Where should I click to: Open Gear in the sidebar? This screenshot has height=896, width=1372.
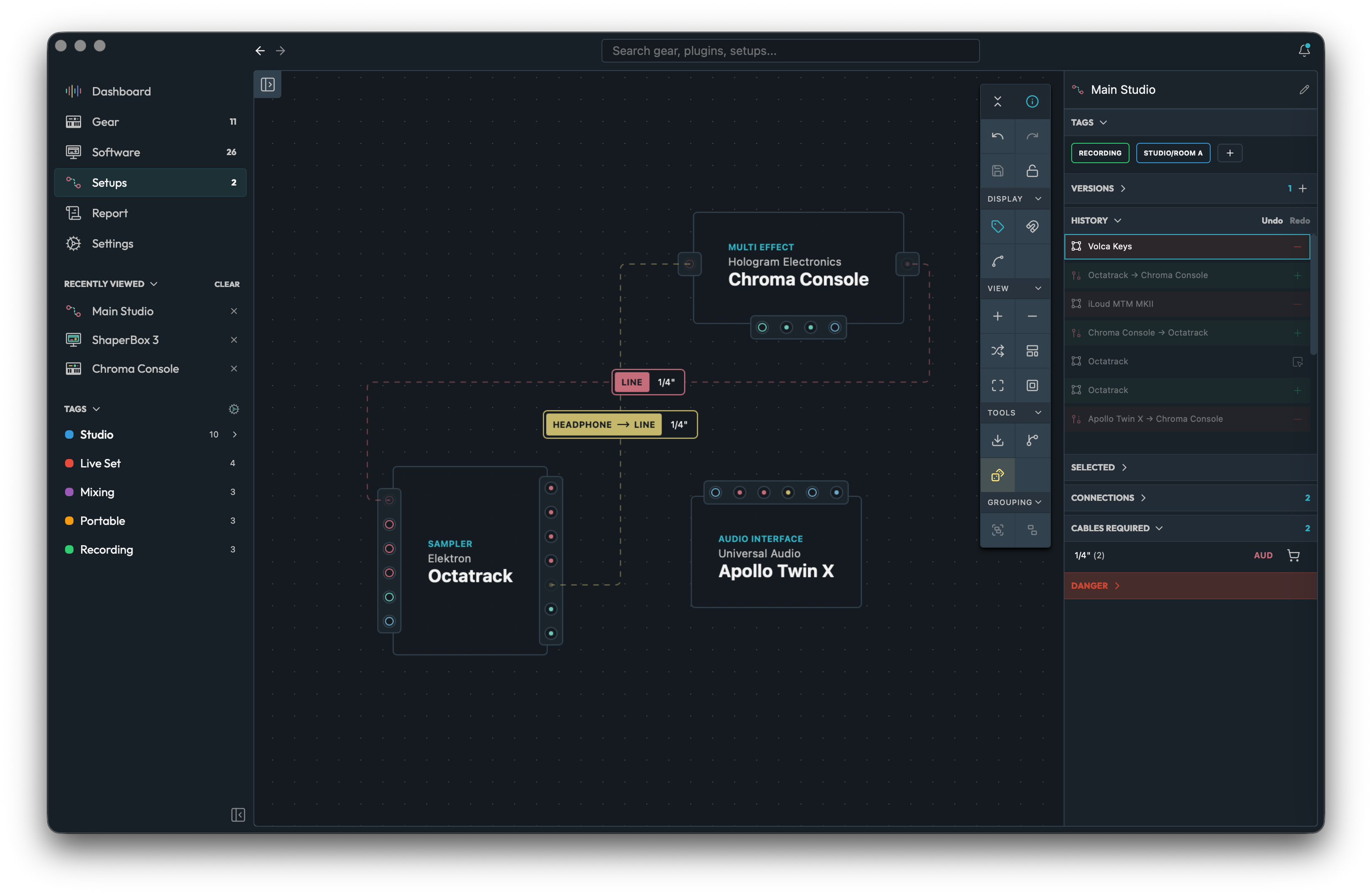(106, 122)
